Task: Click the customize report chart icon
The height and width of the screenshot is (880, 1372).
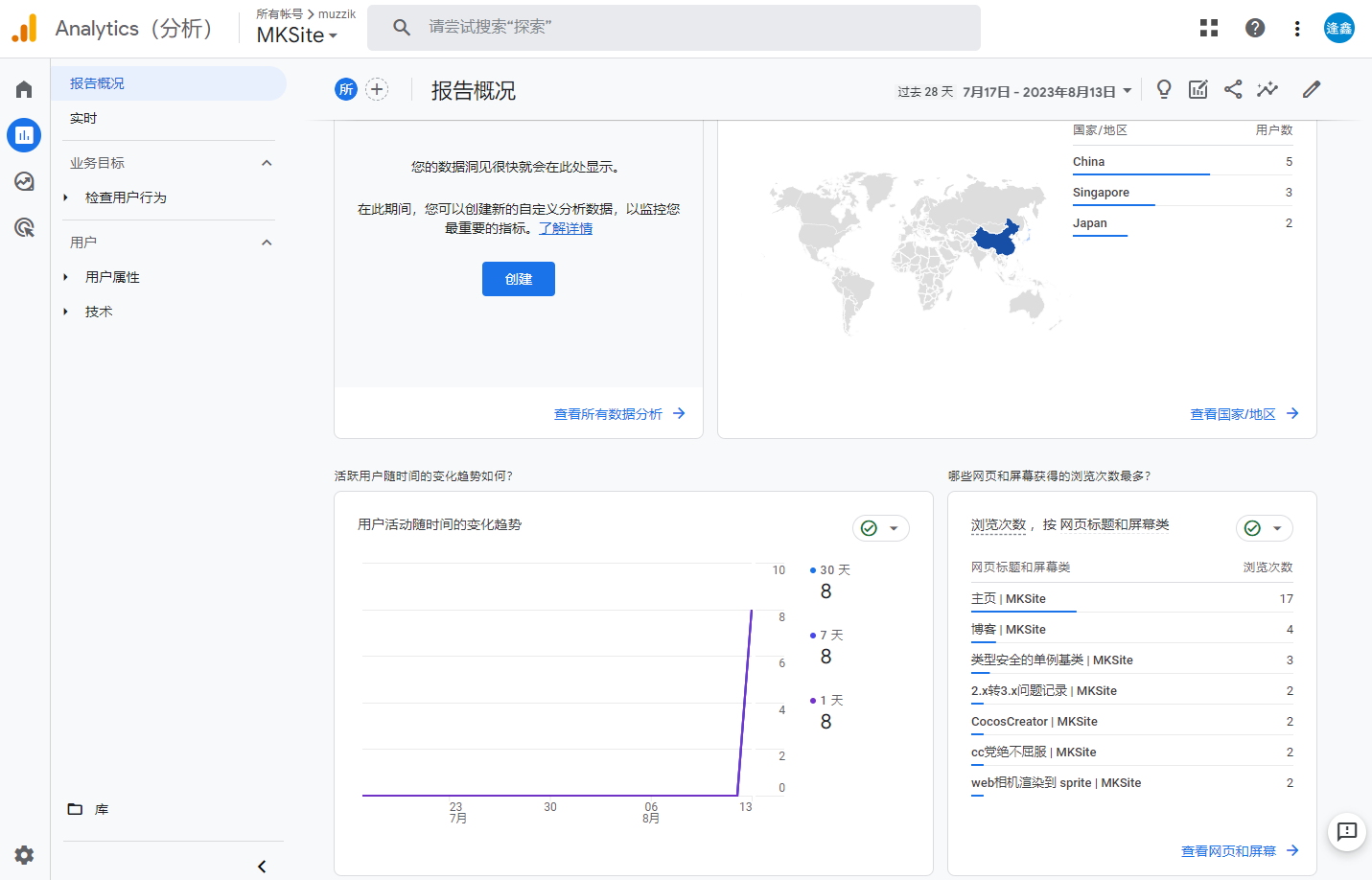Action: (x=1198, y=89)
